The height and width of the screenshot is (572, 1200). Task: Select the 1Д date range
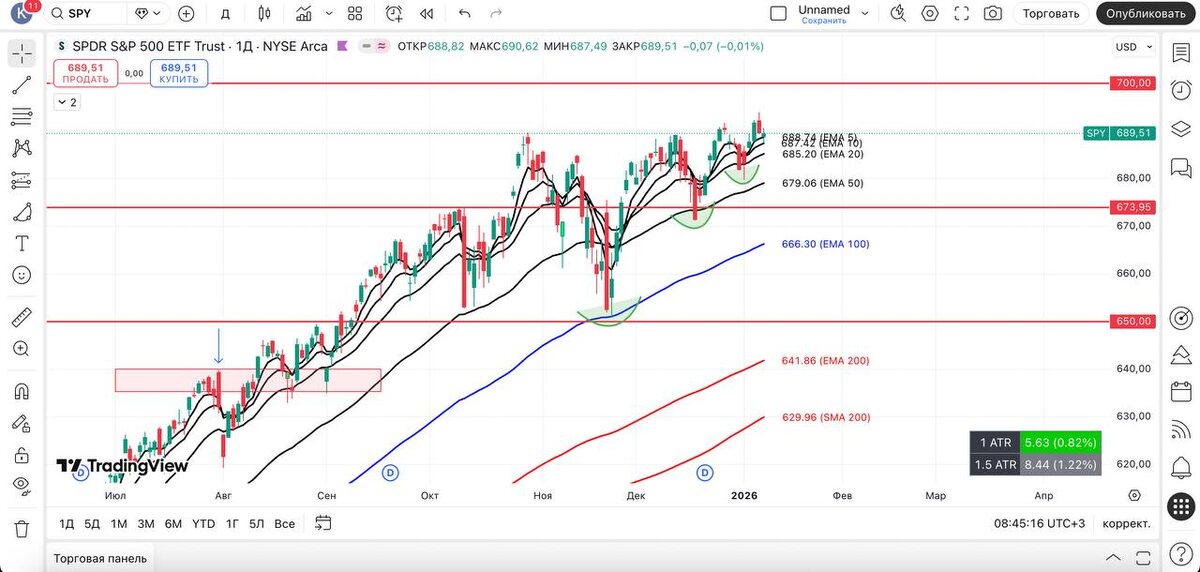pos(66,523)
